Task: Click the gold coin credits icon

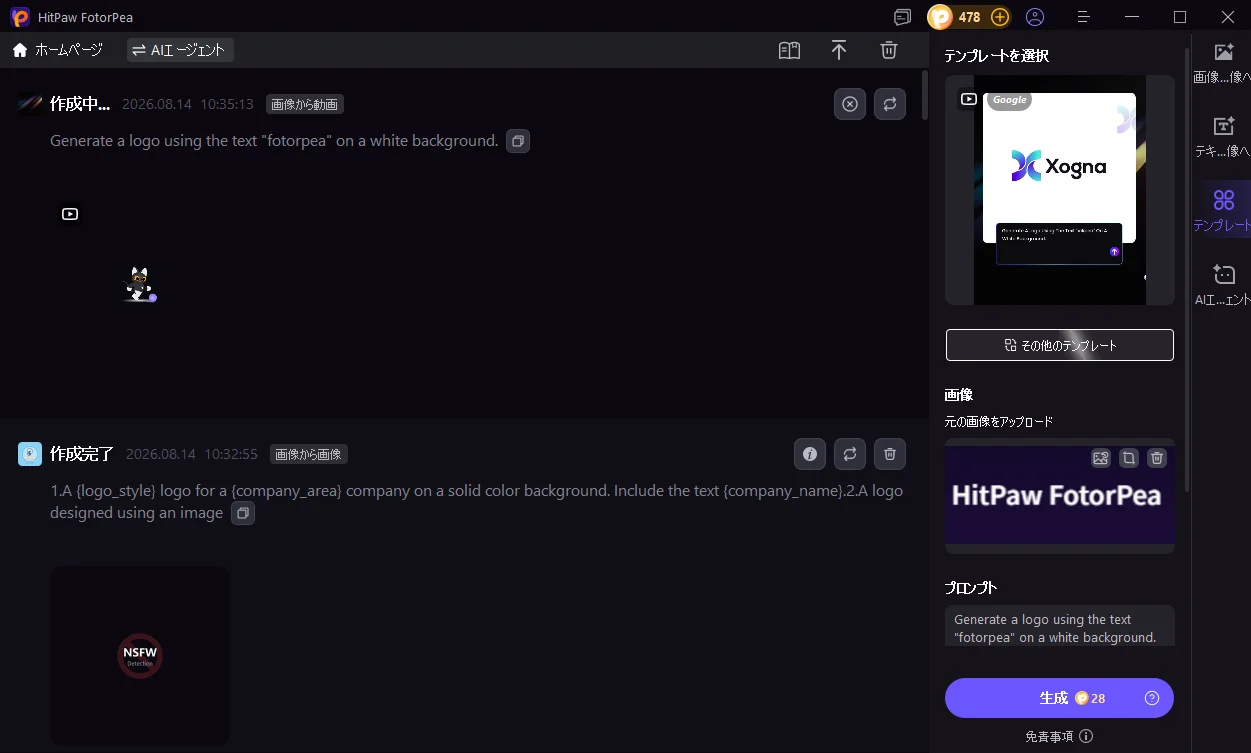Action: click(x=941, y=17)
